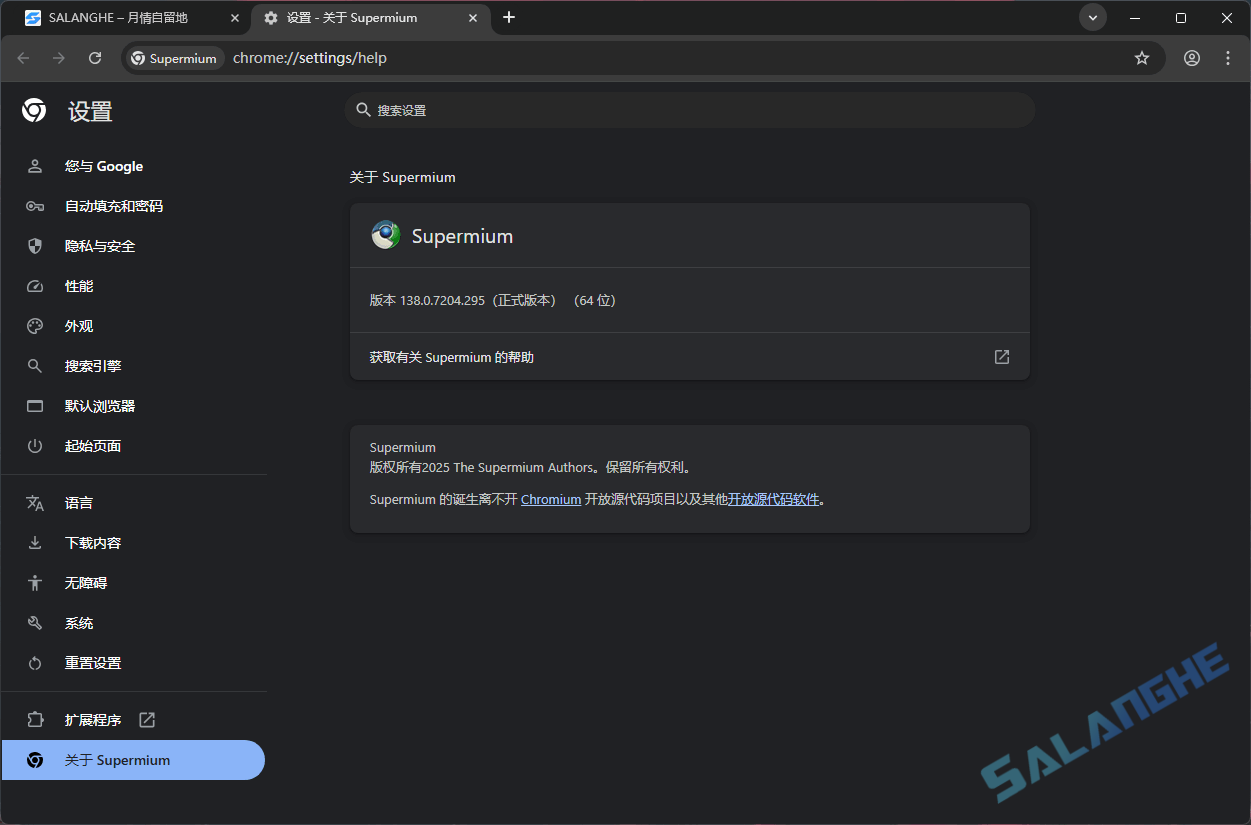The width and height of the screenshot is (1251, 825).
Task: Click the 搜索设置 search field
Action: 690,110
